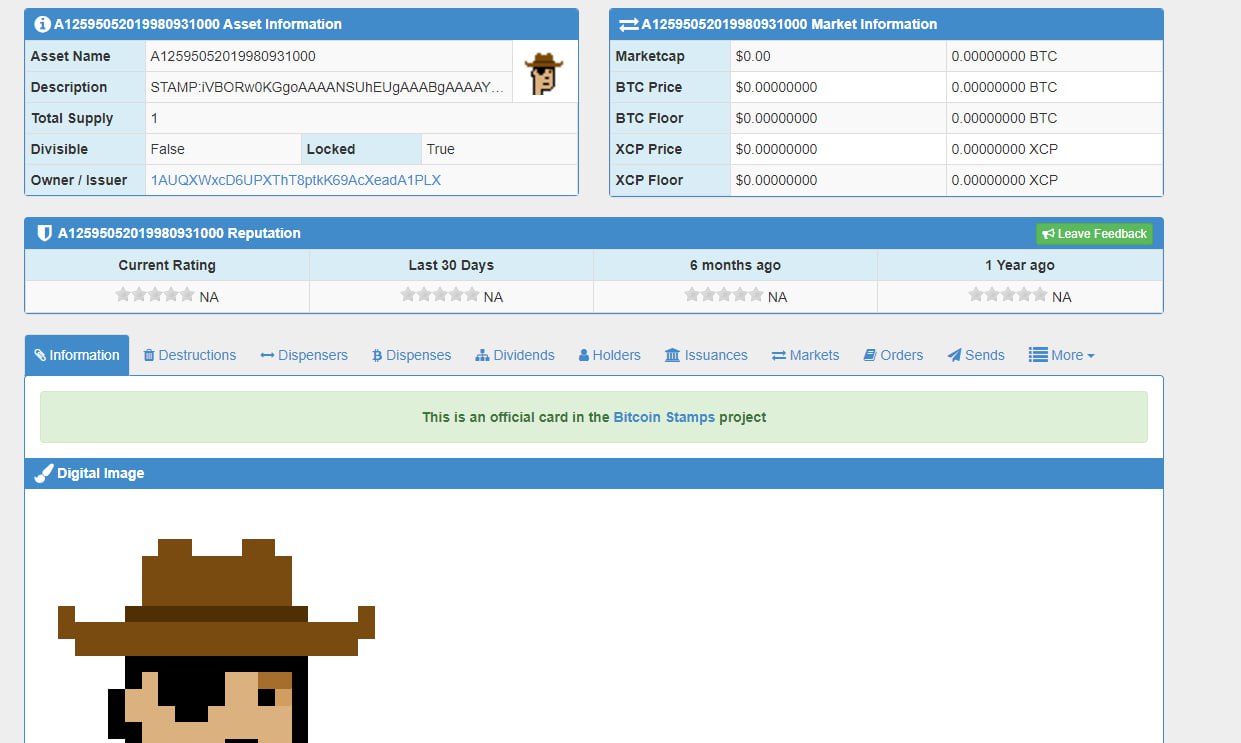Screen dimensions: 1241x743
Task: Click the large pixel cowboy digital image
Action: [x=216, y=640]
